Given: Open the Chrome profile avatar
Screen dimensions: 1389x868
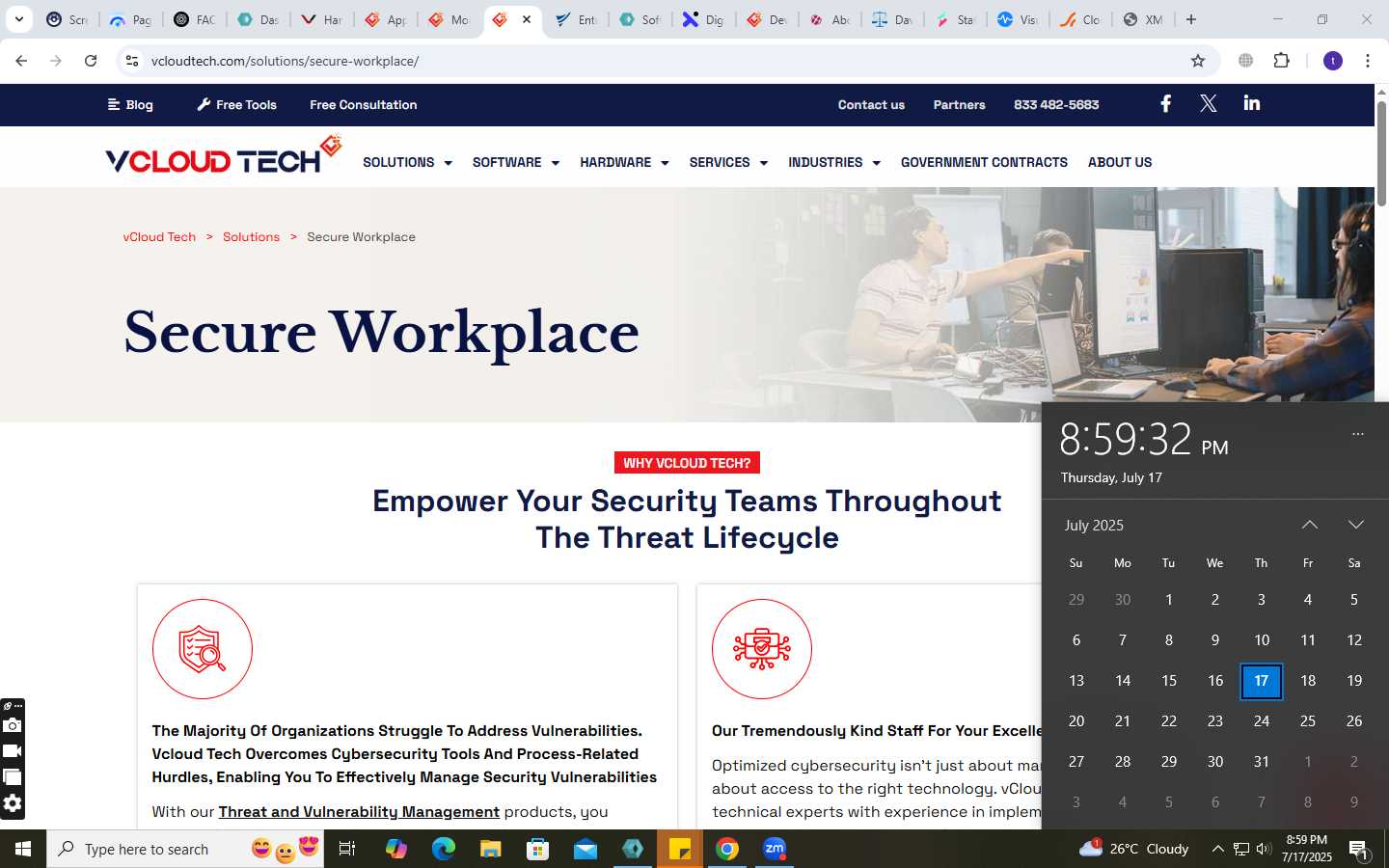Looking at the screenshot, I should click(x=1333, y=61).
